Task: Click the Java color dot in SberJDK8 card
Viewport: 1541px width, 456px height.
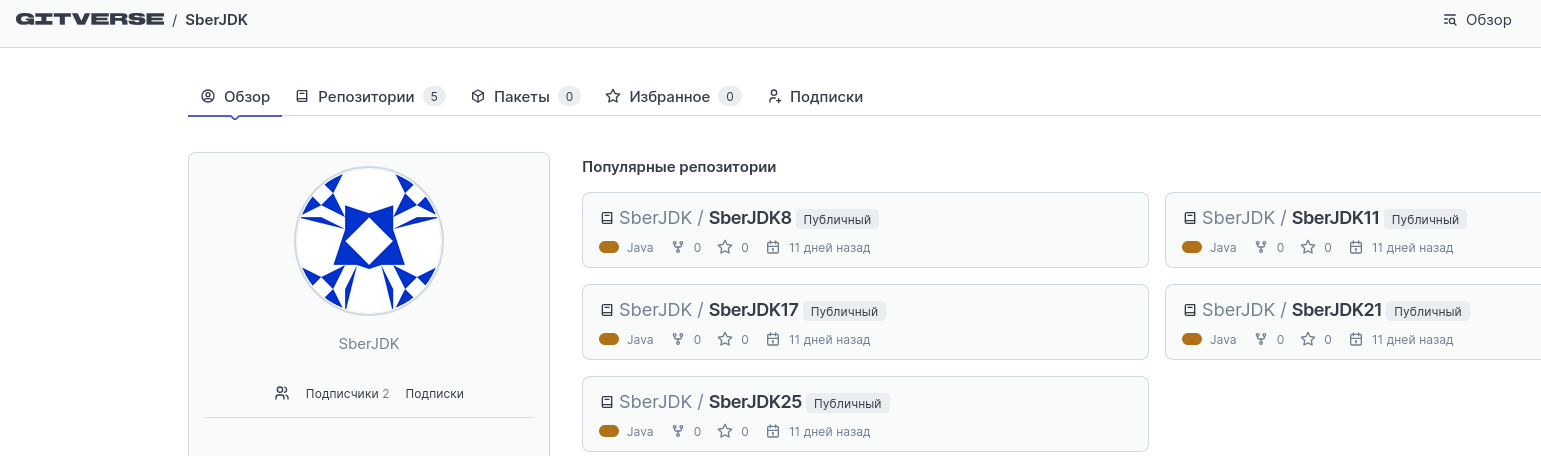Action: click(609, 247)
